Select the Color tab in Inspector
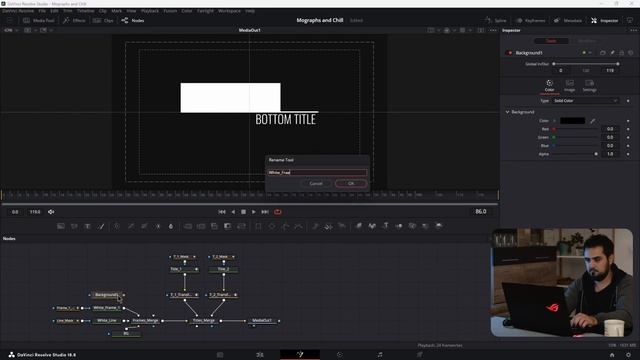Screen dimensions: 640x360 [549, 86]
